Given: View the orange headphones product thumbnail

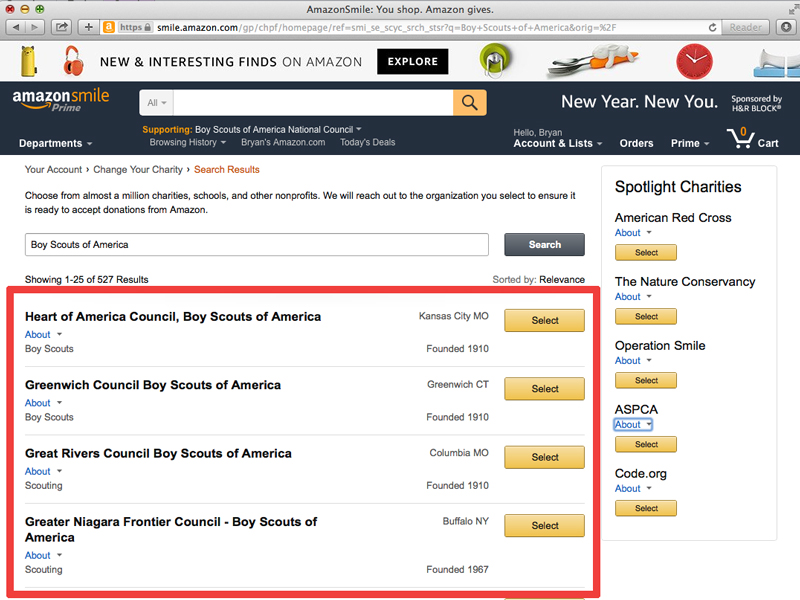Looking at the screenshot, I should (x=73, y=61).
